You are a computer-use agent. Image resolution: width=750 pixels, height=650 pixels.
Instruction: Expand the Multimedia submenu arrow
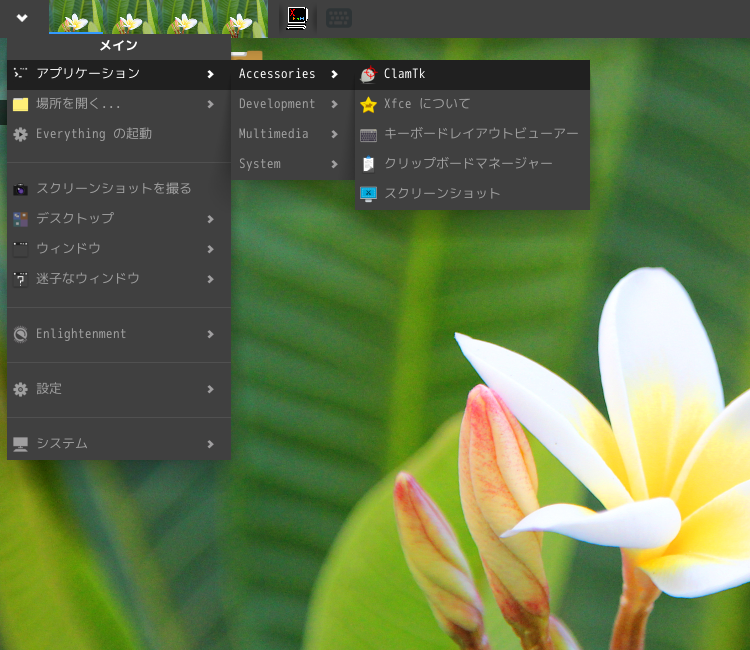tap(334, 134)
